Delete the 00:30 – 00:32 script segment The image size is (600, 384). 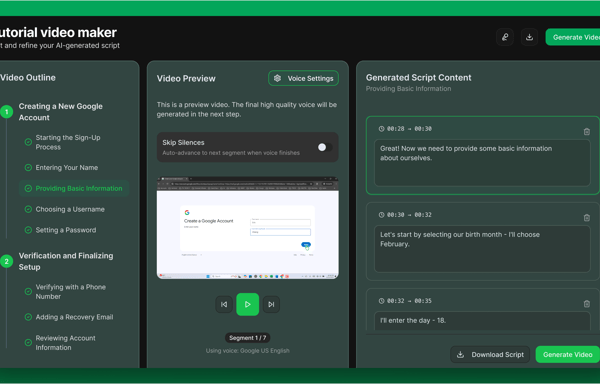point(587,218)
